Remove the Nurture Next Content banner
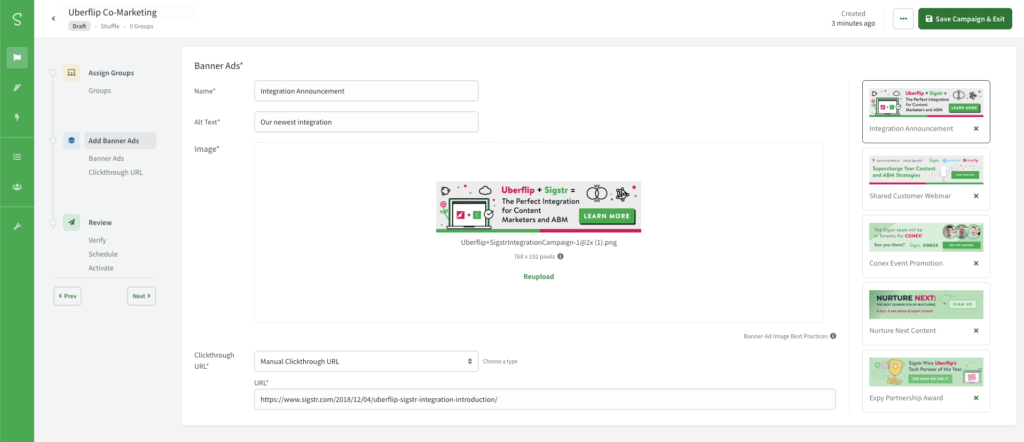Viewport: 1024px width, 442px height. 976,330
